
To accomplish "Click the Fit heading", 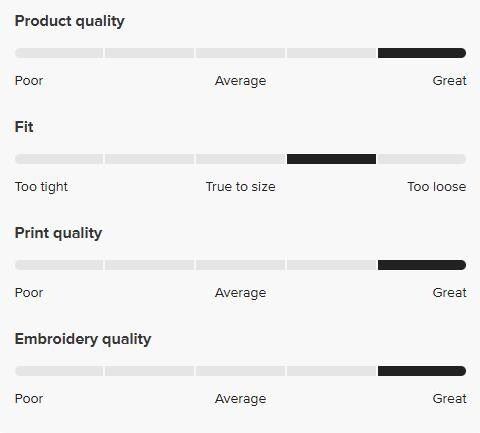I will (x=24, y=127).
